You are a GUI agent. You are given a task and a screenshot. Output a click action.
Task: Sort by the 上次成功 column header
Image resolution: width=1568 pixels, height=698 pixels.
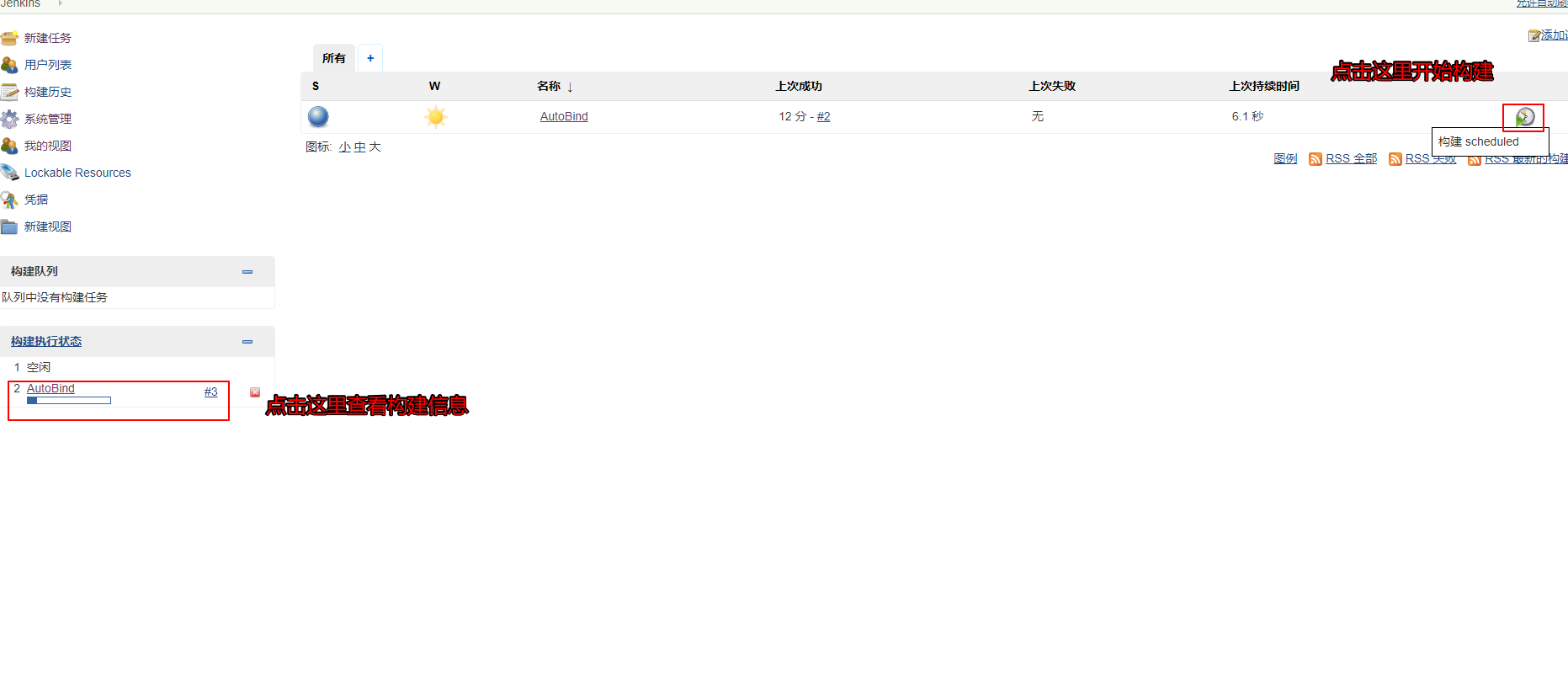click(x=799, y=86)
